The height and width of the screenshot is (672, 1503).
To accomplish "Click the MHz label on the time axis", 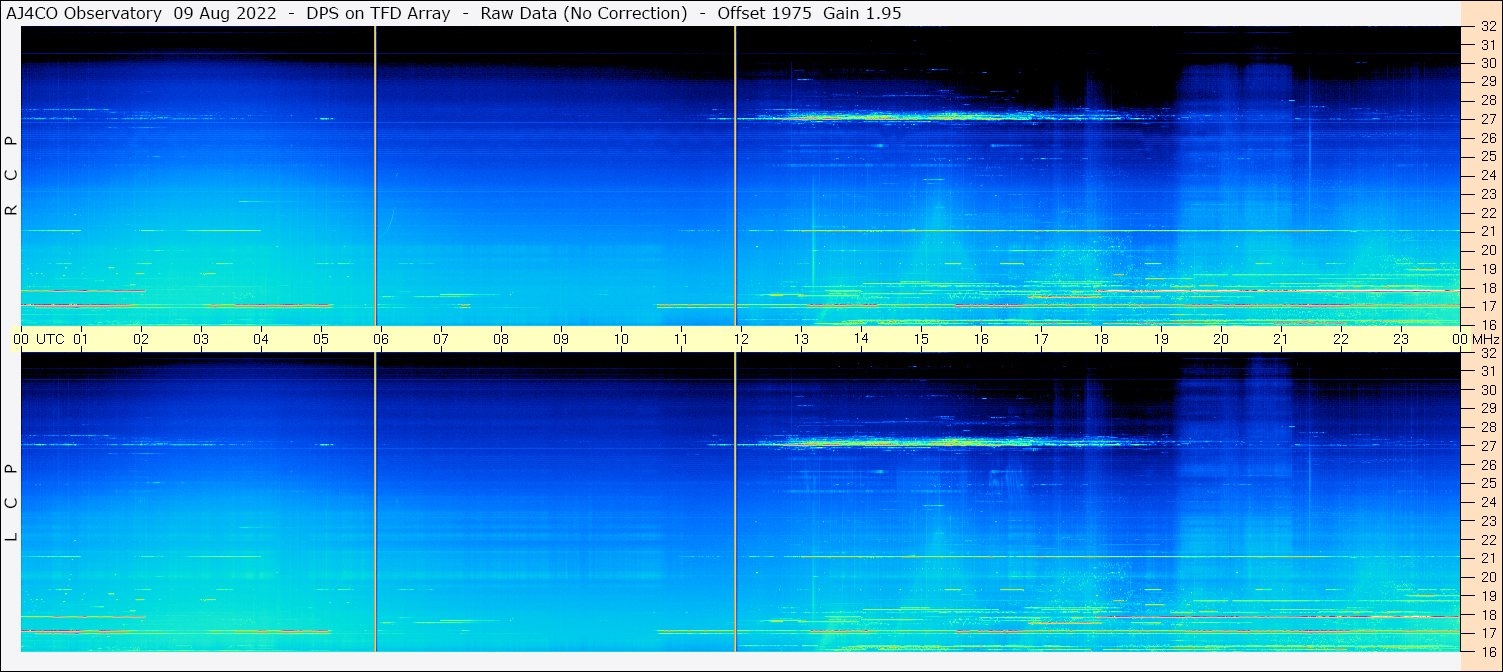I will point(1484,339).
